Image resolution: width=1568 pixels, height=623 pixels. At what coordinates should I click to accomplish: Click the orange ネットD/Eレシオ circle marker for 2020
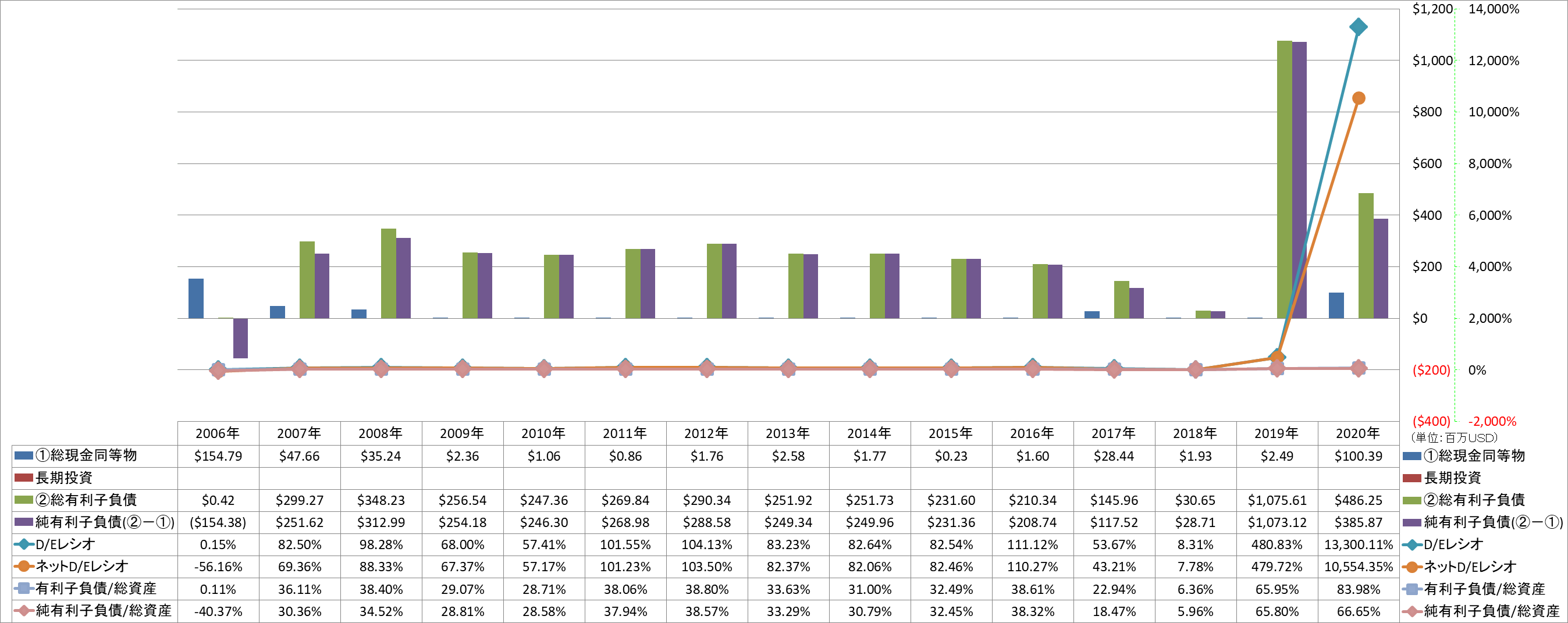point(1358,98)
